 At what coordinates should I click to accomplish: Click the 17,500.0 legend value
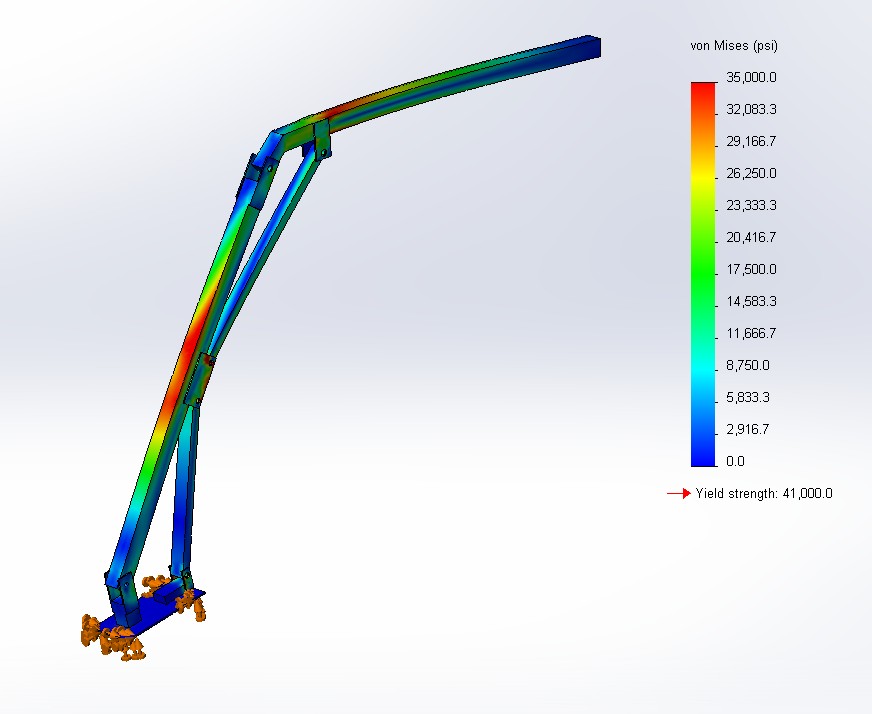[751, 269]
